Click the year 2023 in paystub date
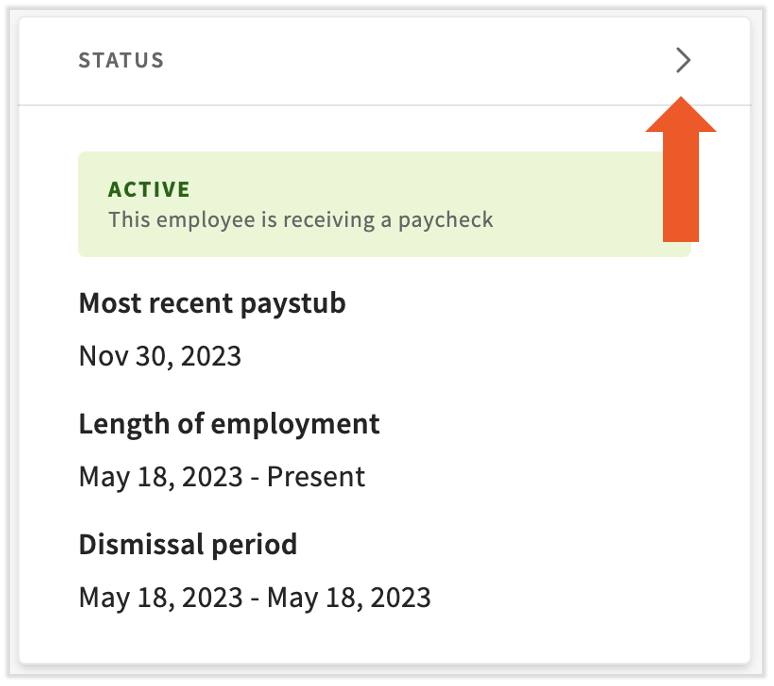The width and height of the screenshot is (774, 686). click(x=210, y=356)
